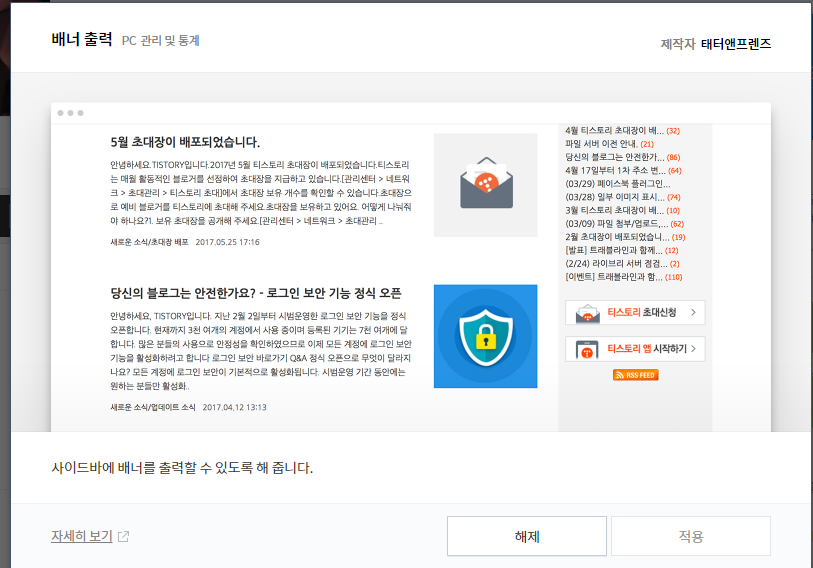Click sidebar item [발표] 트래블라인과 함께...
This screenshot has height=568, width=813.
614,251
